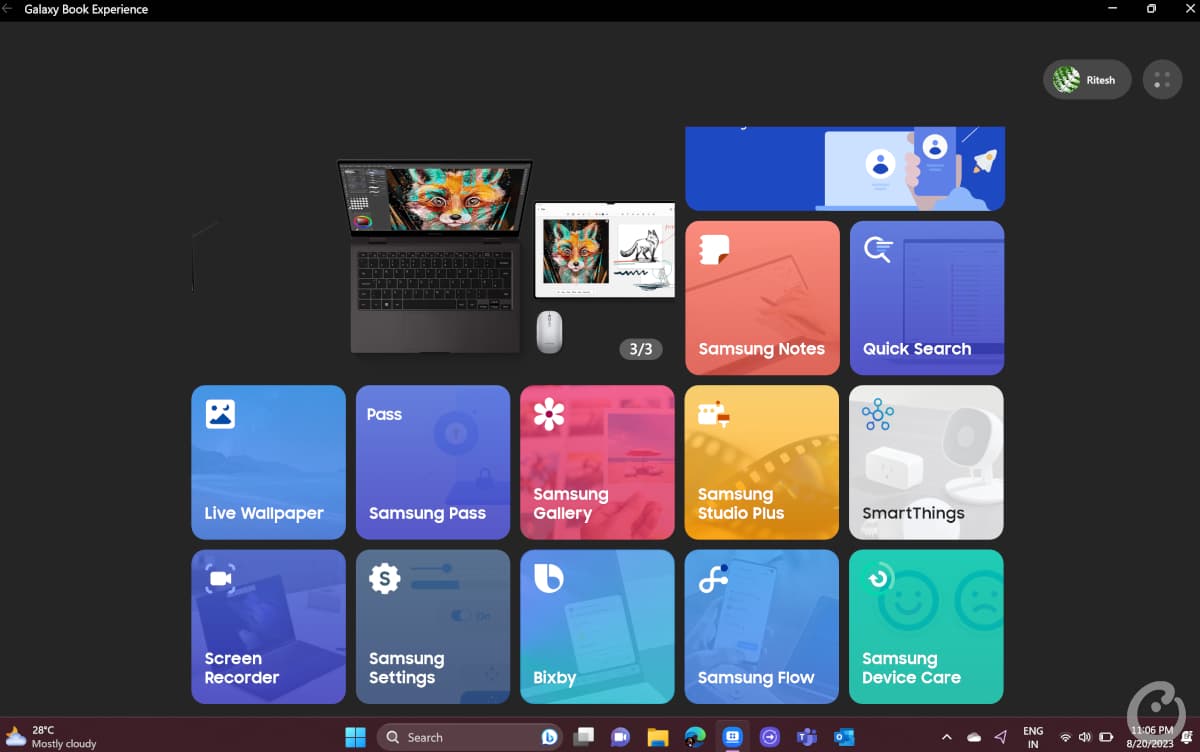Click the 3/3 slide indicator
Image resolution: width=1200 pixels, height=752 pixels.
[640, 349]
